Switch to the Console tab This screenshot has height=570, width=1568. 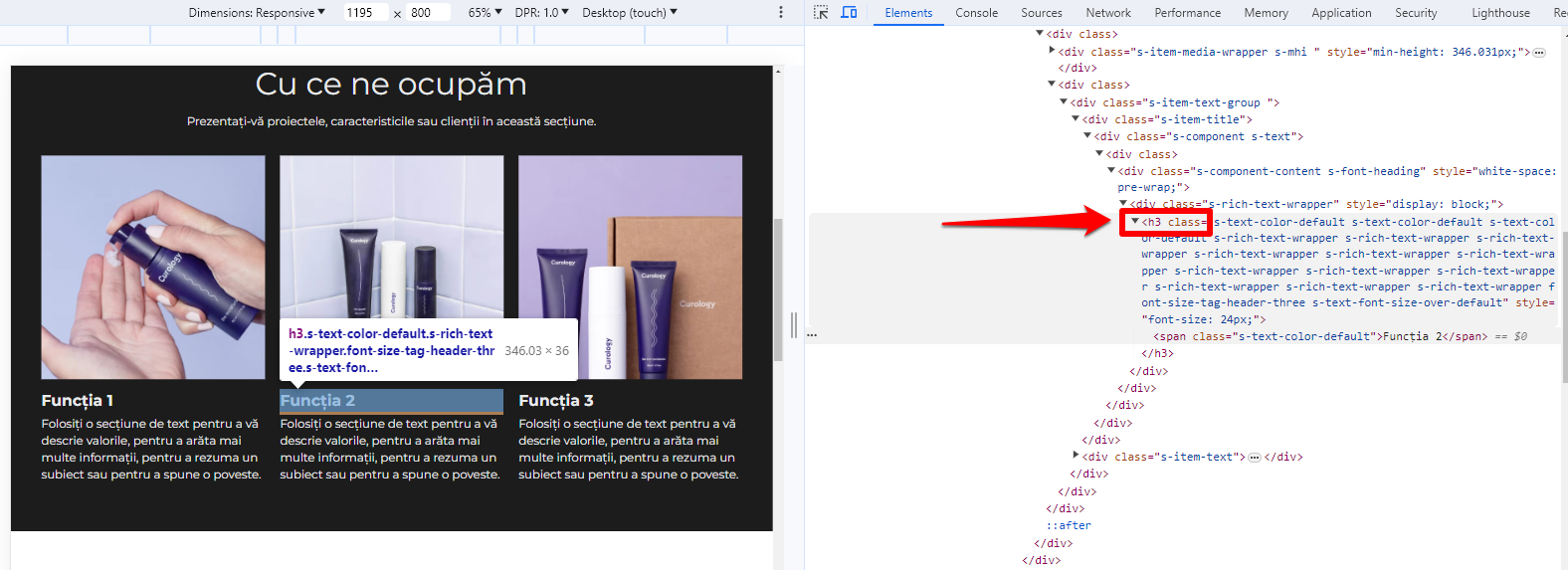coord(977,13)
